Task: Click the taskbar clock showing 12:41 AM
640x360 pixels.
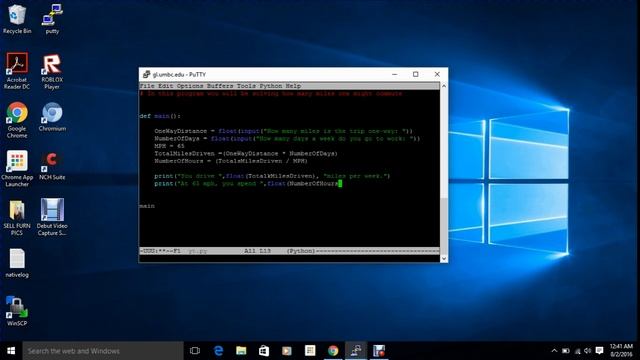Action: click(x=621, y=351)
